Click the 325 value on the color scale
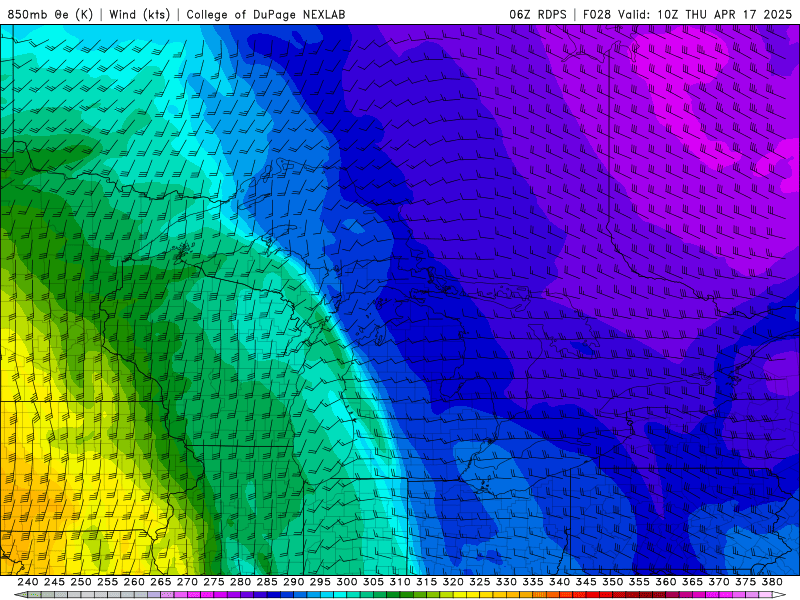Screen dimensions: 800x600 pos(480,582)
